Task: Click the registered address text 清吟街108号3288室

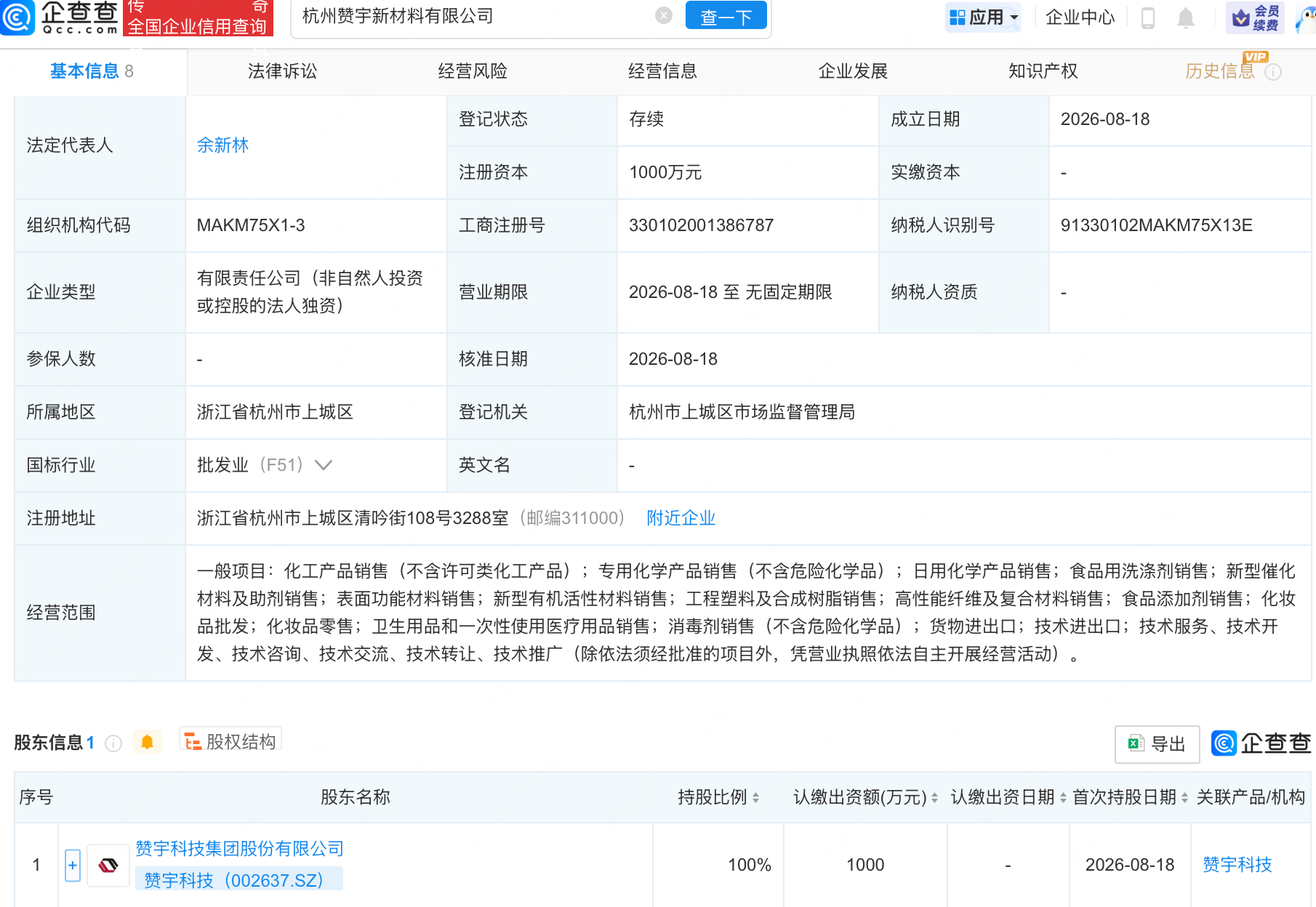Action: [x=431, y=518]
